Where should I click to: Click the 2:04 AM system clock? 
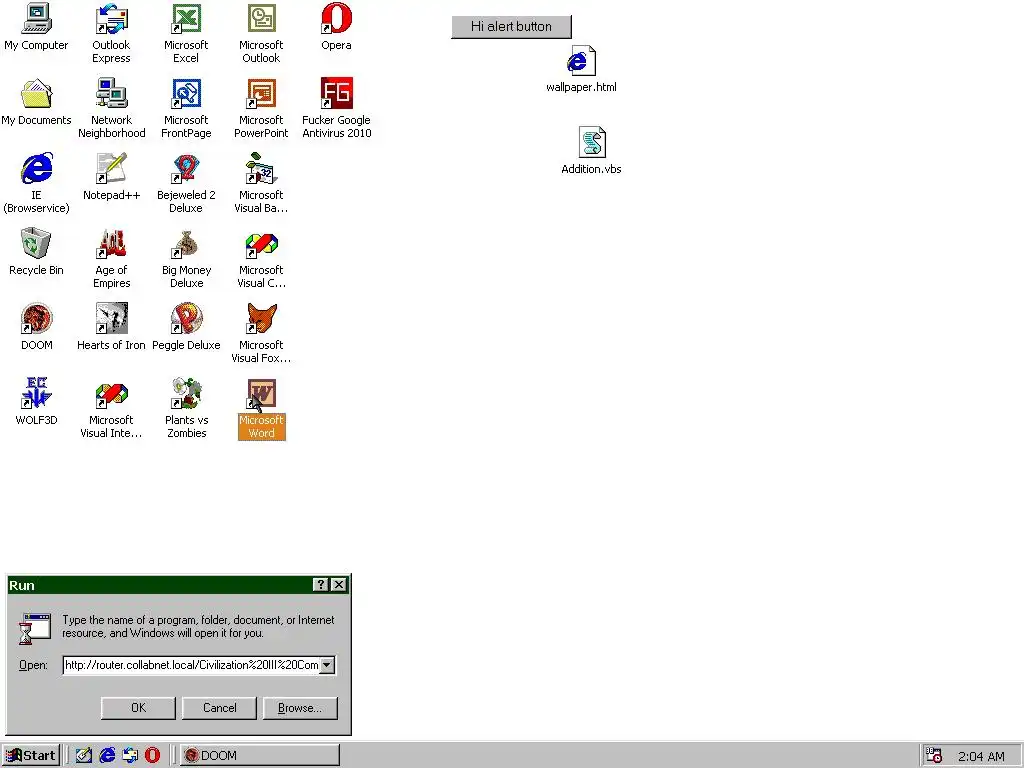(981, 756)
